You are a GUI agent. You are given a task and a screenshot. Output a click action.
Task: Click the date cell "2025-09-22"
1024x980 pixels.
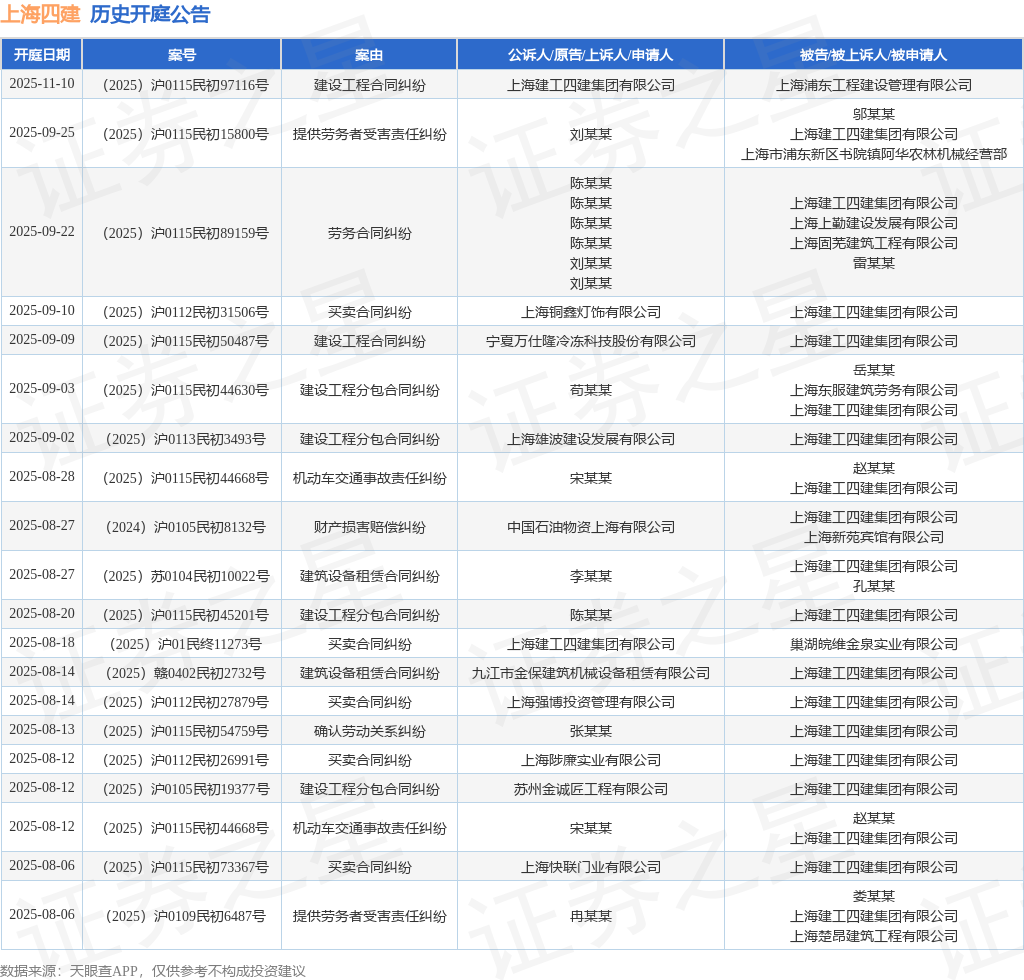point(42,232)
